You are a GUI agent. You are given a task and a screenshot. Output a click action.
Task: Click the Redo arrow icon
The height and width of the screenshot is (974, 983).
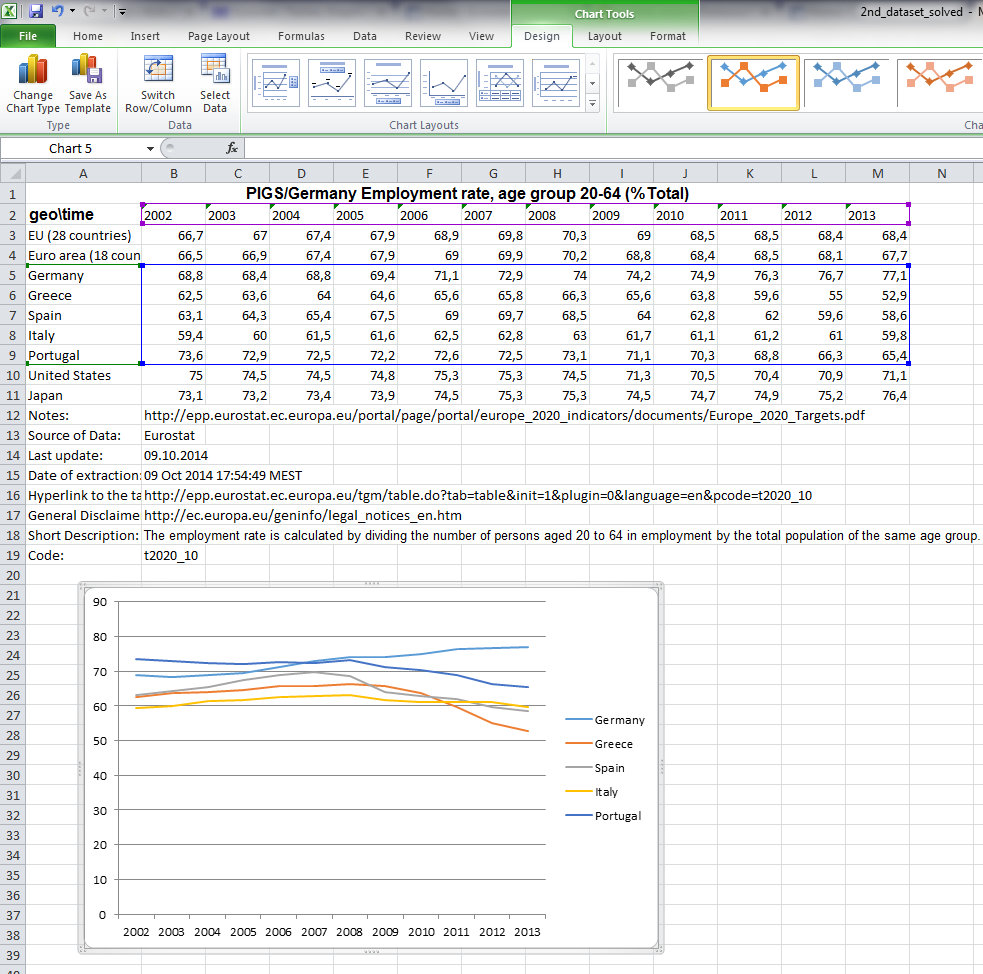[89, 11]
